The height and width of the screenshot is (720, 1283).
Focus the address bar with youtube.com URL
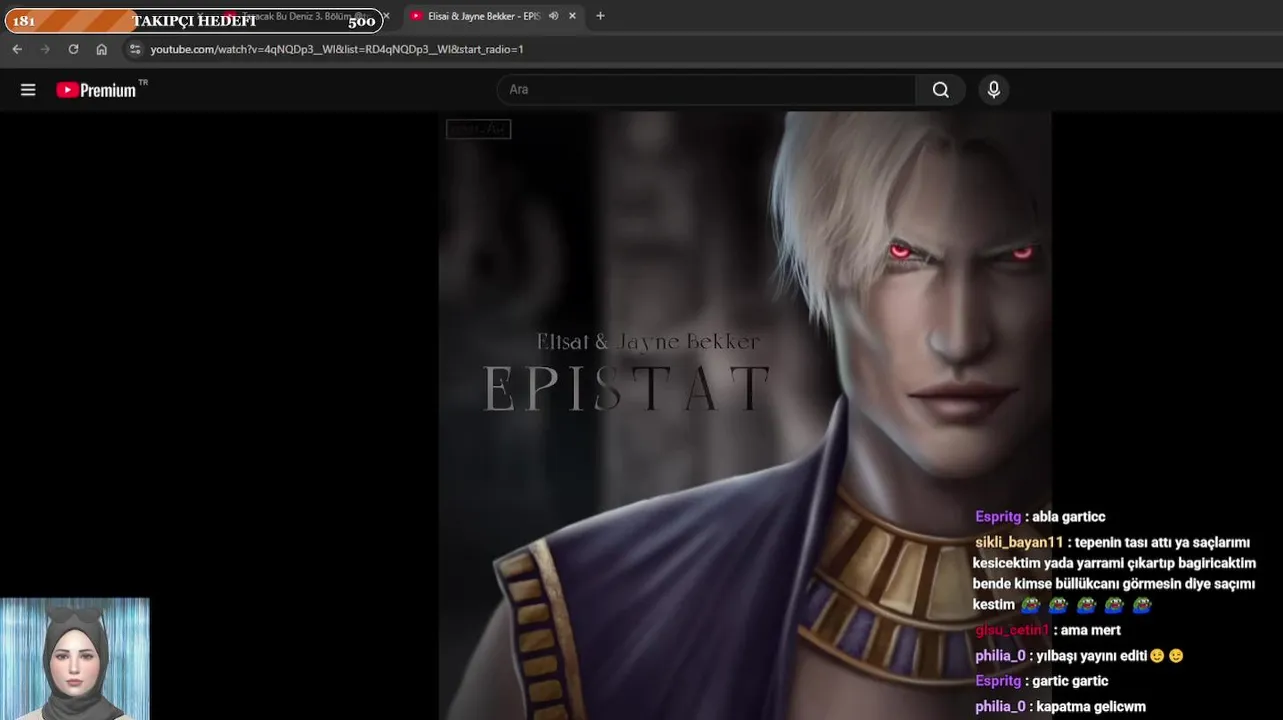tap(336, 49)
